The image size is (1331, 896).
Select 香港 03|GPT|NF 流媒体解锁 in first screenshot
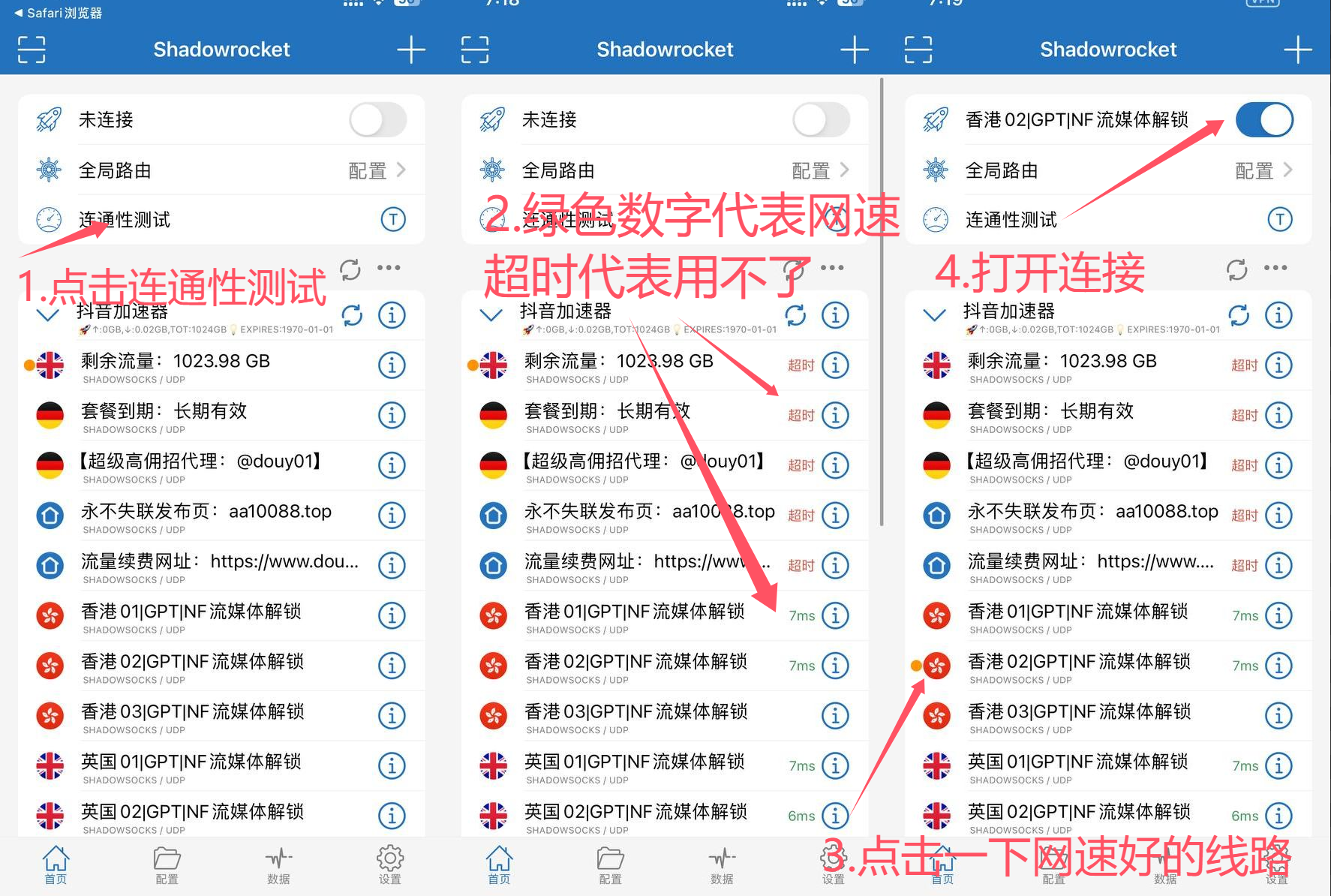(221, 716)
